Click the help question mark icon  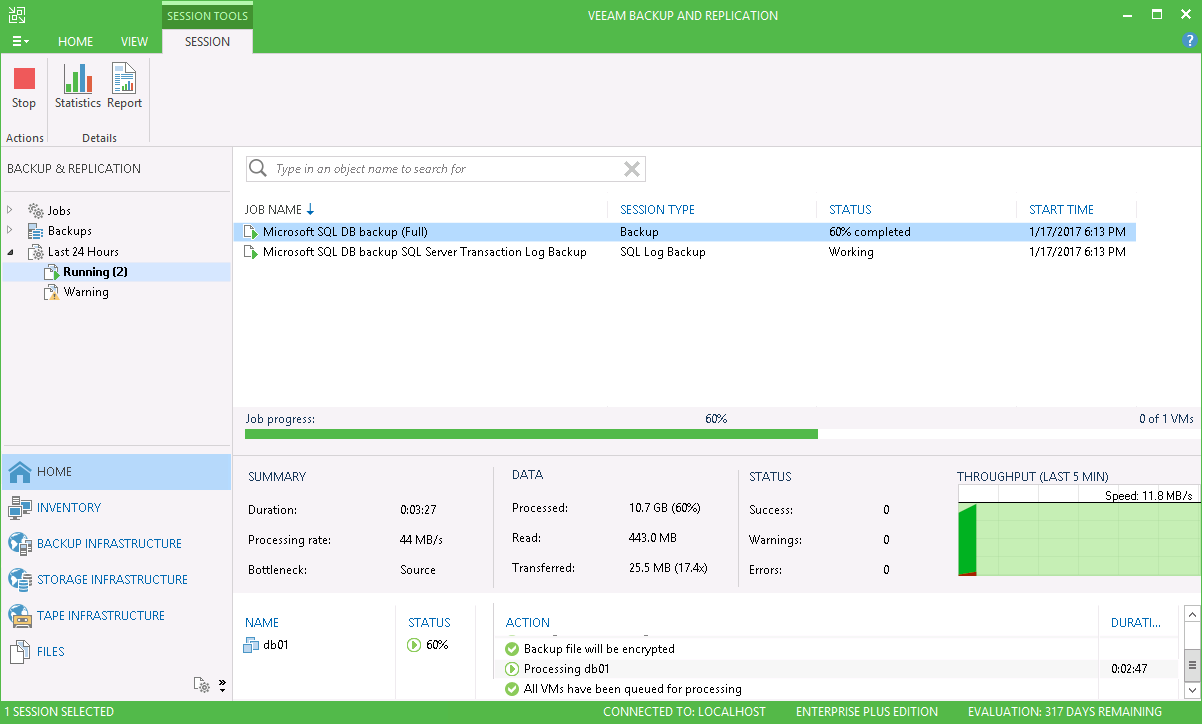[1189, 41]
